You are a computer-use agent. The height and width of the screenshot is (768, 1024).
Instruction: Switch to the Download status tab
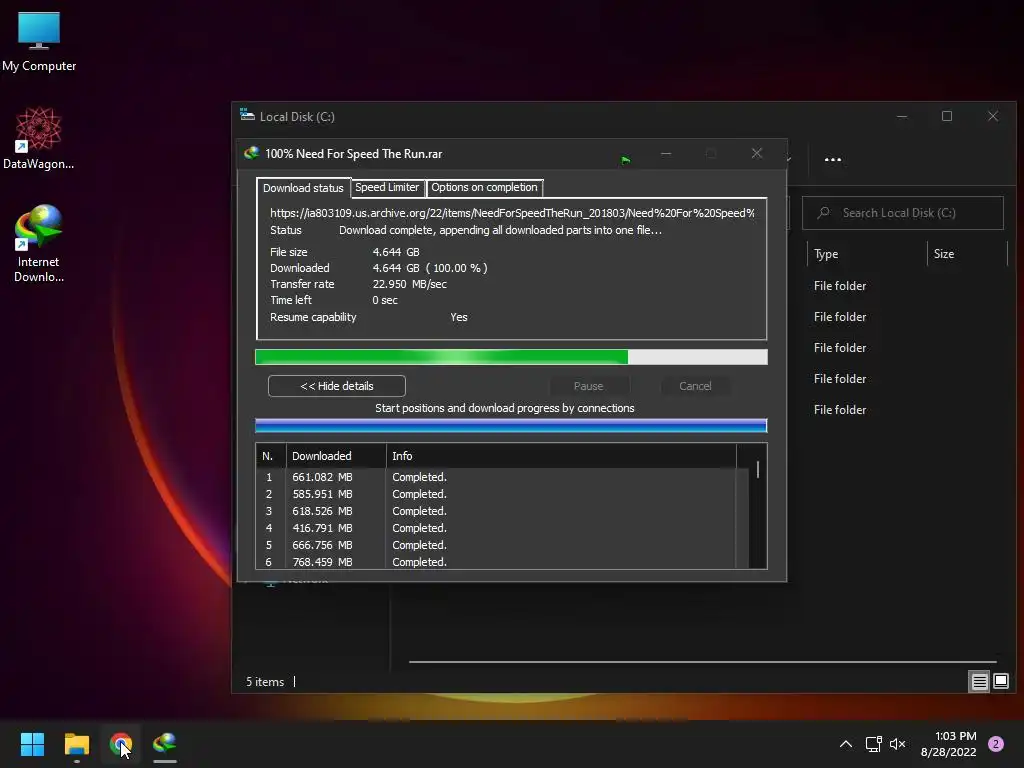pyautogui.click(x=303, y=188)
